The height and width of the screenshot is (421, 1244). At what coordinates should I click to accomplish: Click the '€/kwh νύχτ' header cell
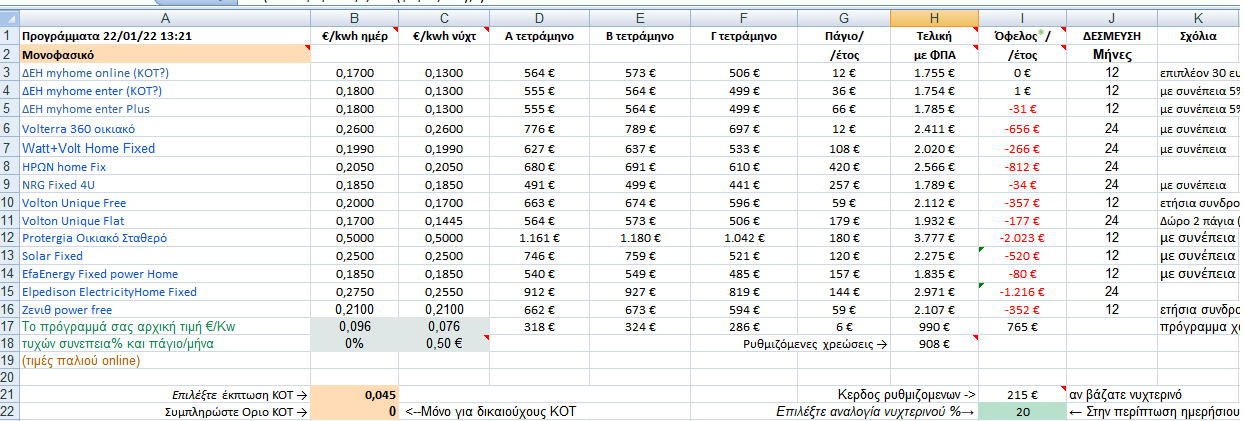(444, 35)
